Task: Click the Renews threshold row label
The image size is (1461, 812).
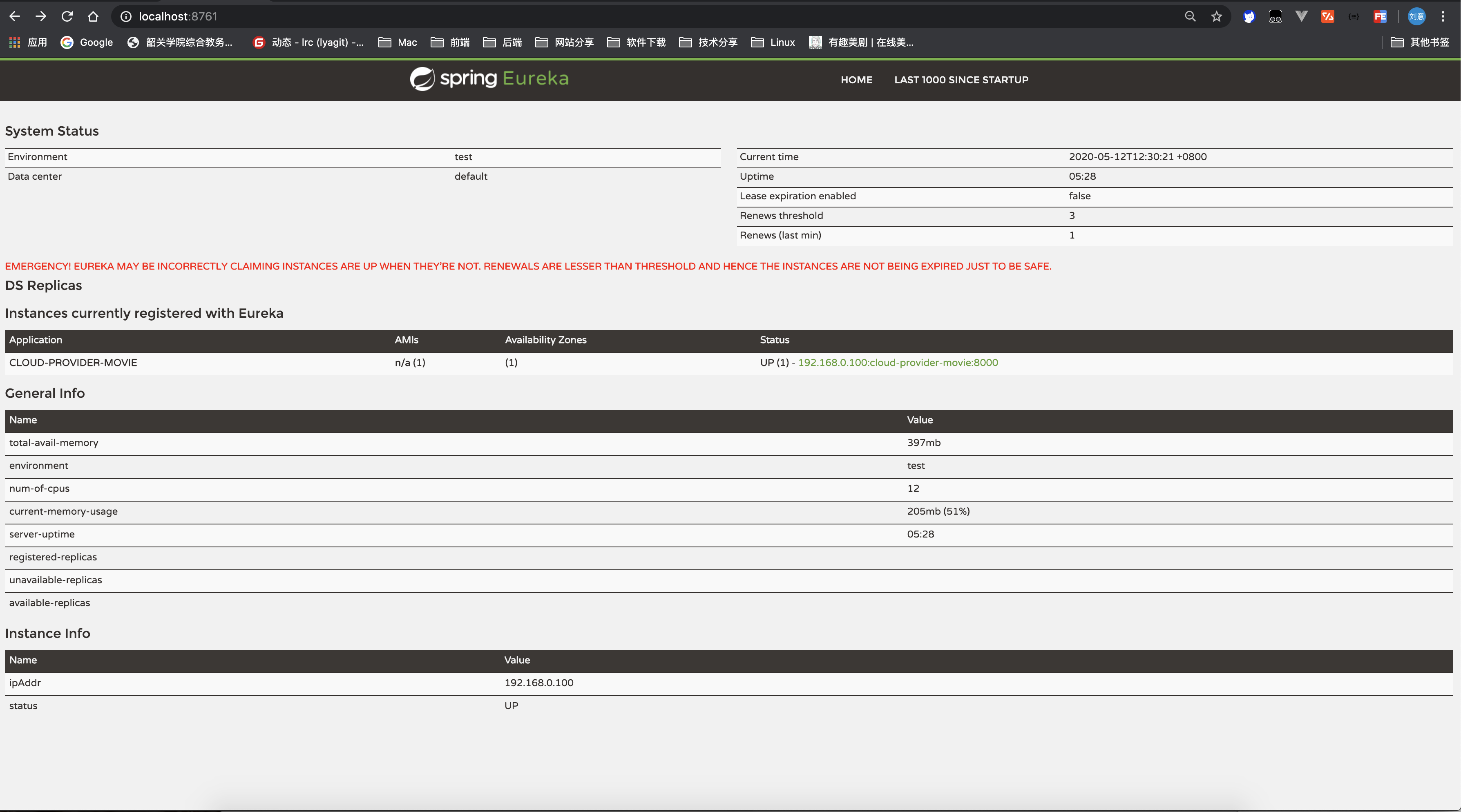Action: 781,216
